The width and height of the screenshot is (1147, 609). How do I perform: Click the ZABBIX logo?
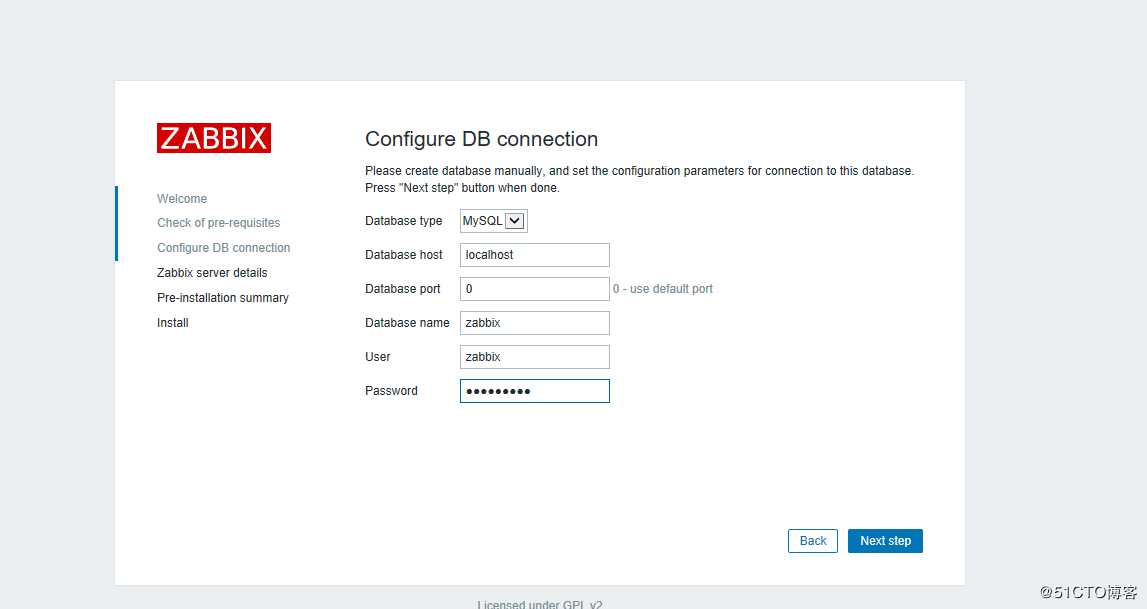[214, 138]
